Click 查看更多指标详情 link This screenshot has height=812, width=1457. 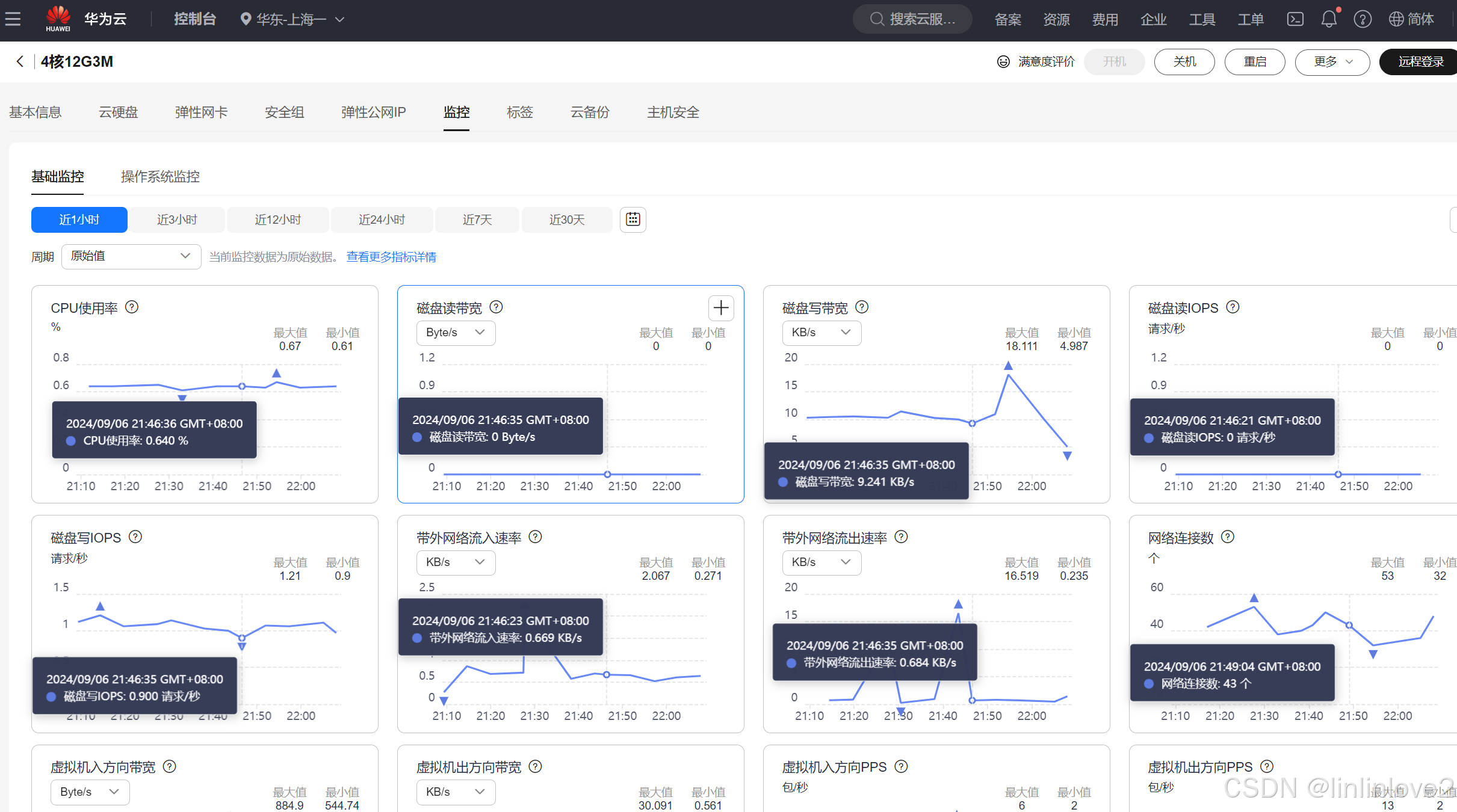coord(390,256)
